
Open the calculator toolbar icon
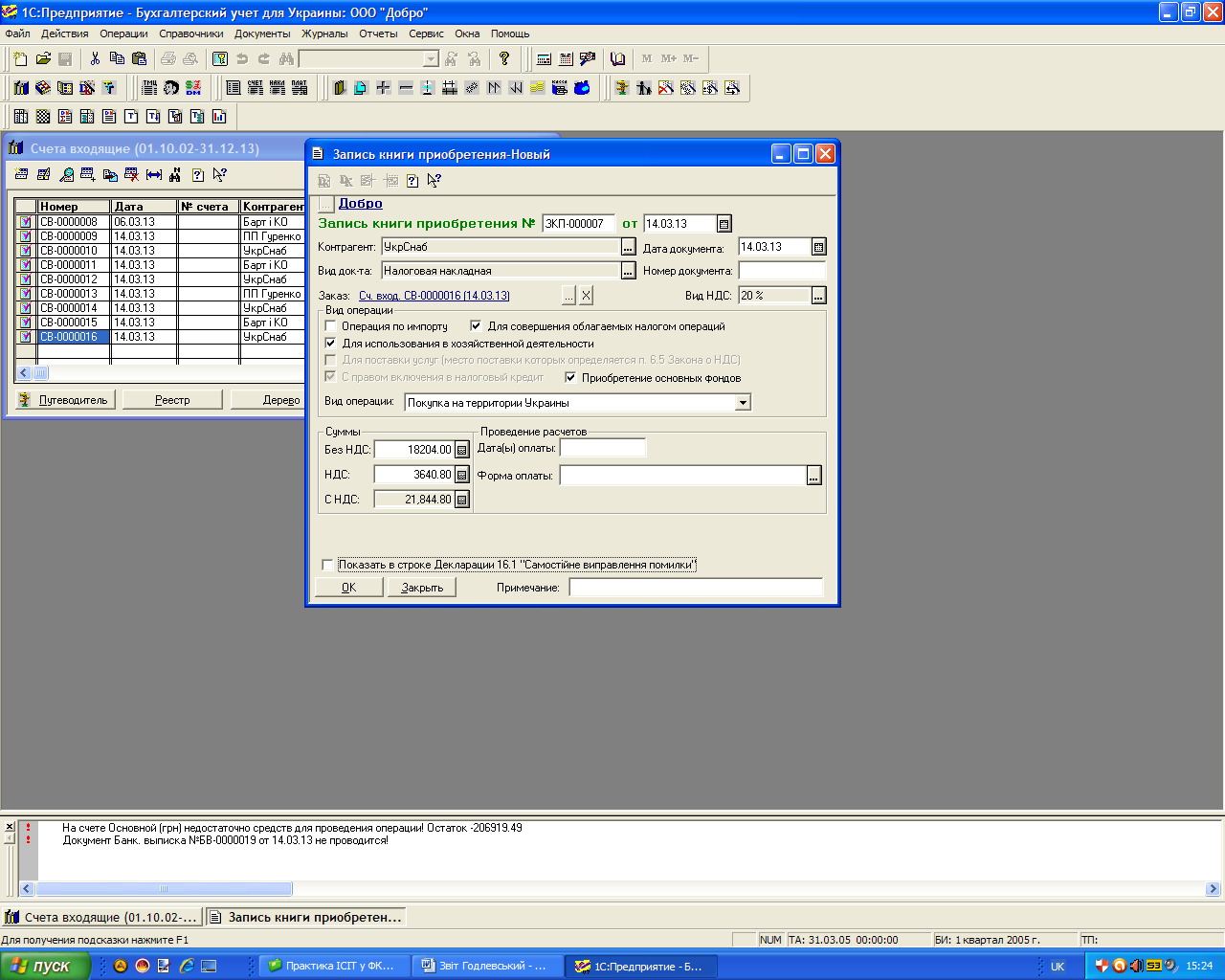click(x=544, y=59)
